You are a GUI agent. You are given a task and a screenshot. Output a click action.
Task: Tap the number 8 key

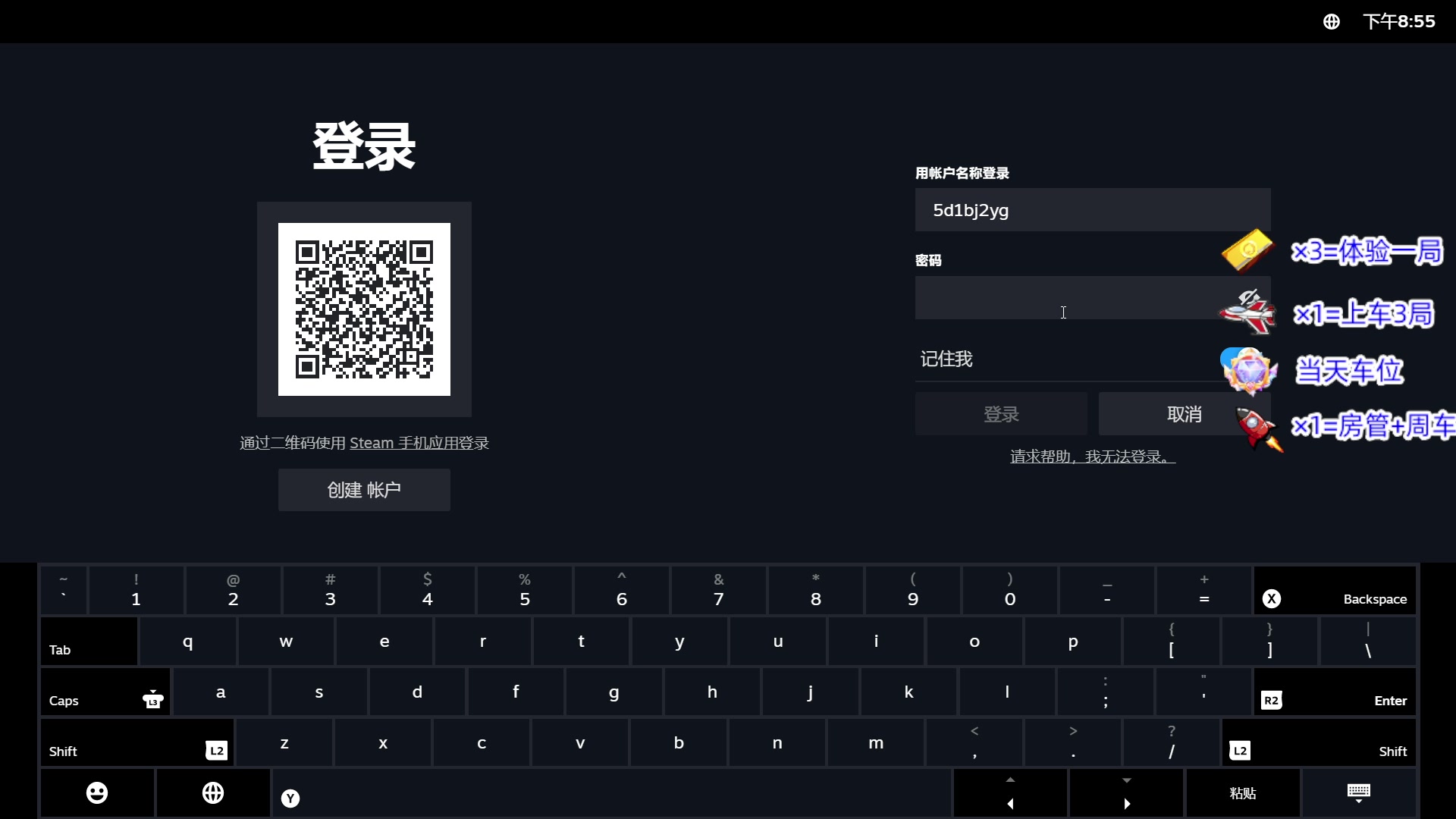point(816,591)
